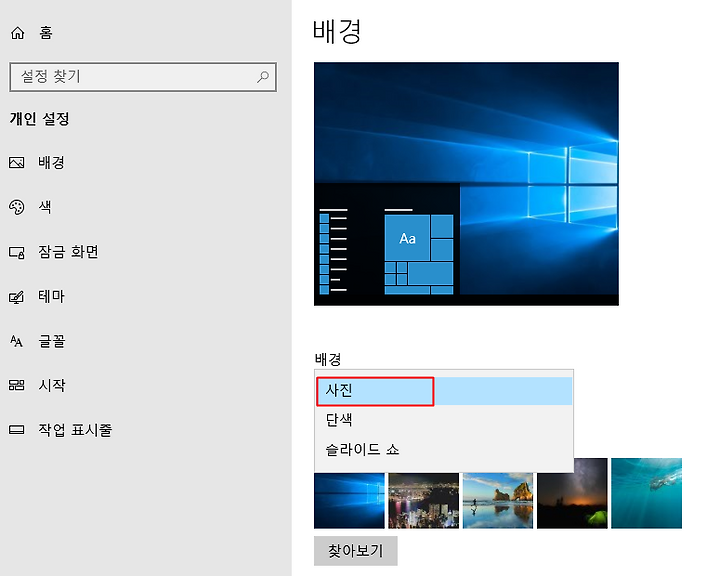Click the 테마 theme brush icon

17,297
